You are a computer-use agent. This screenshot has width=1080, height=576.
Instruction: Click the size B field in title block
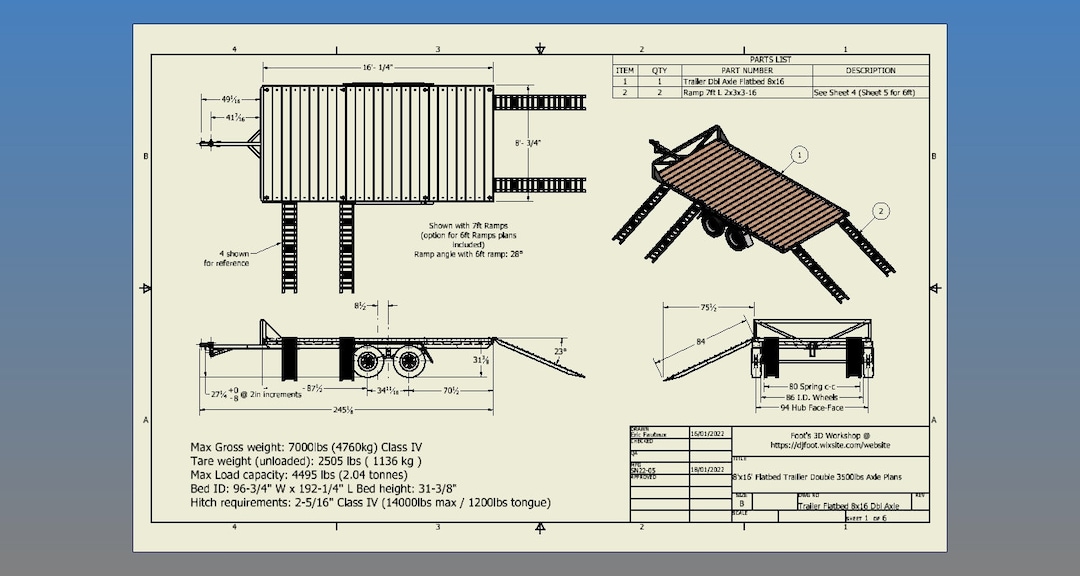(x=741, y=502)
